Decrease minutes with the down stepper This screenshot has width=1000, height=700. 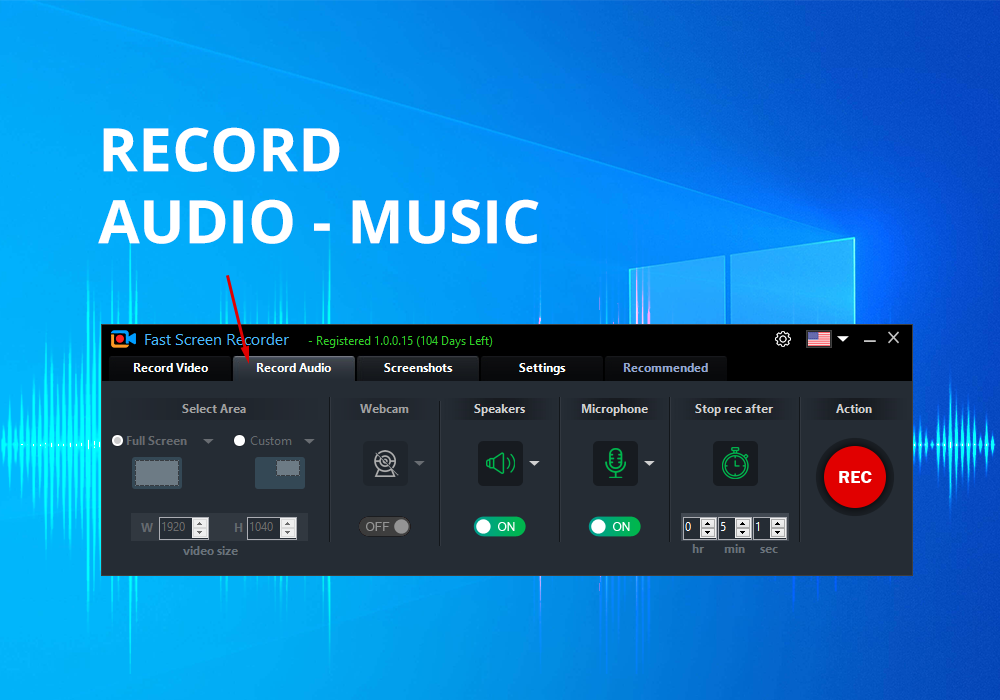[x=743, y=533]
